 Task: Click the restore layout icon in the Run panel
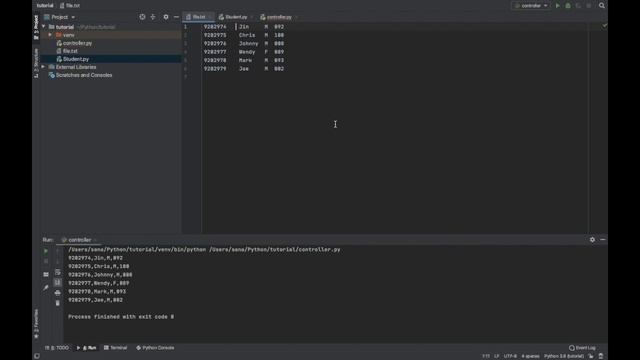(46, 274)
